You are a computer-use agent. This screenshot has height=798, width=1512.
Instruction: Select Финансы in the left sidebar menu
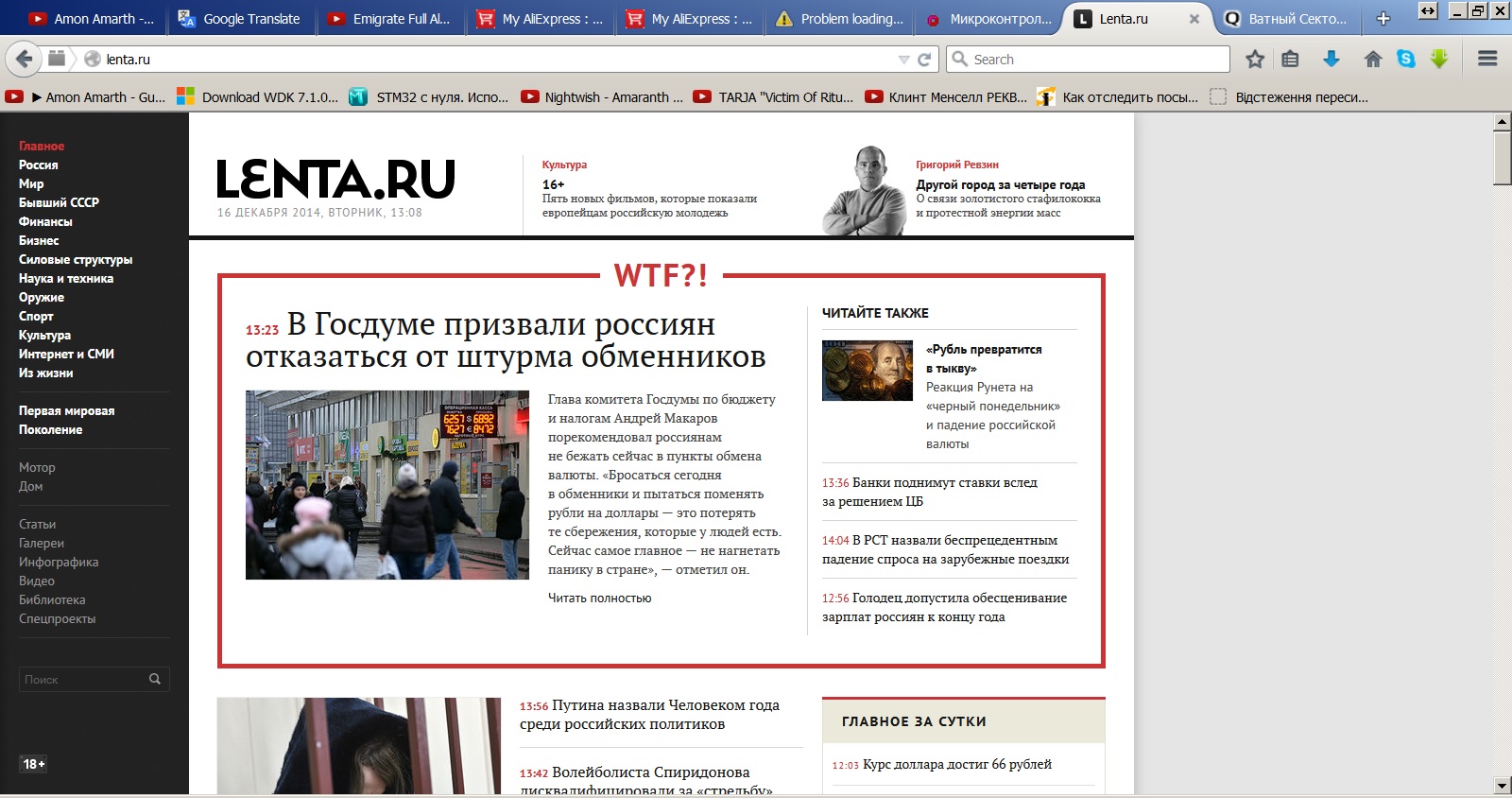pos(45,221)
